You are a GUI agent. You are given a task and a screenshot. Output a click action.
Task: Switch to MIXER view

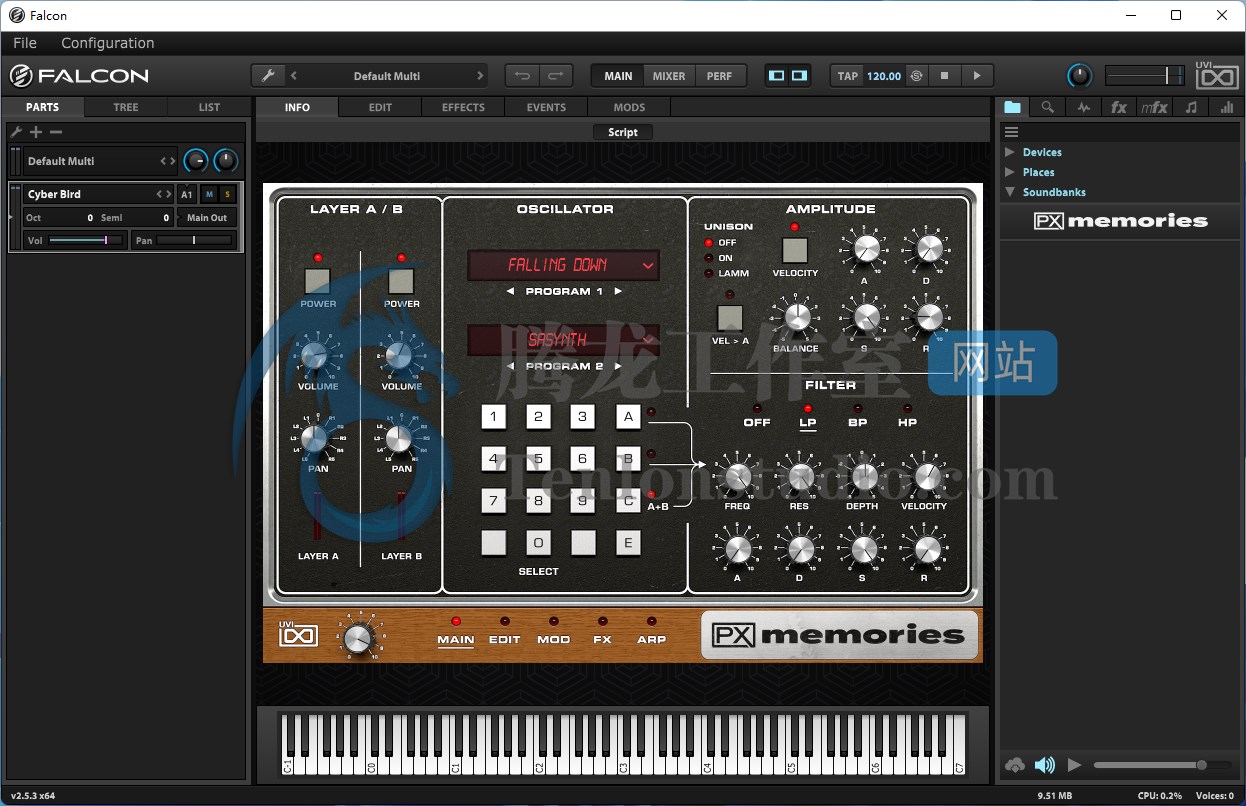pyautogui.click(x=669, y=76)
